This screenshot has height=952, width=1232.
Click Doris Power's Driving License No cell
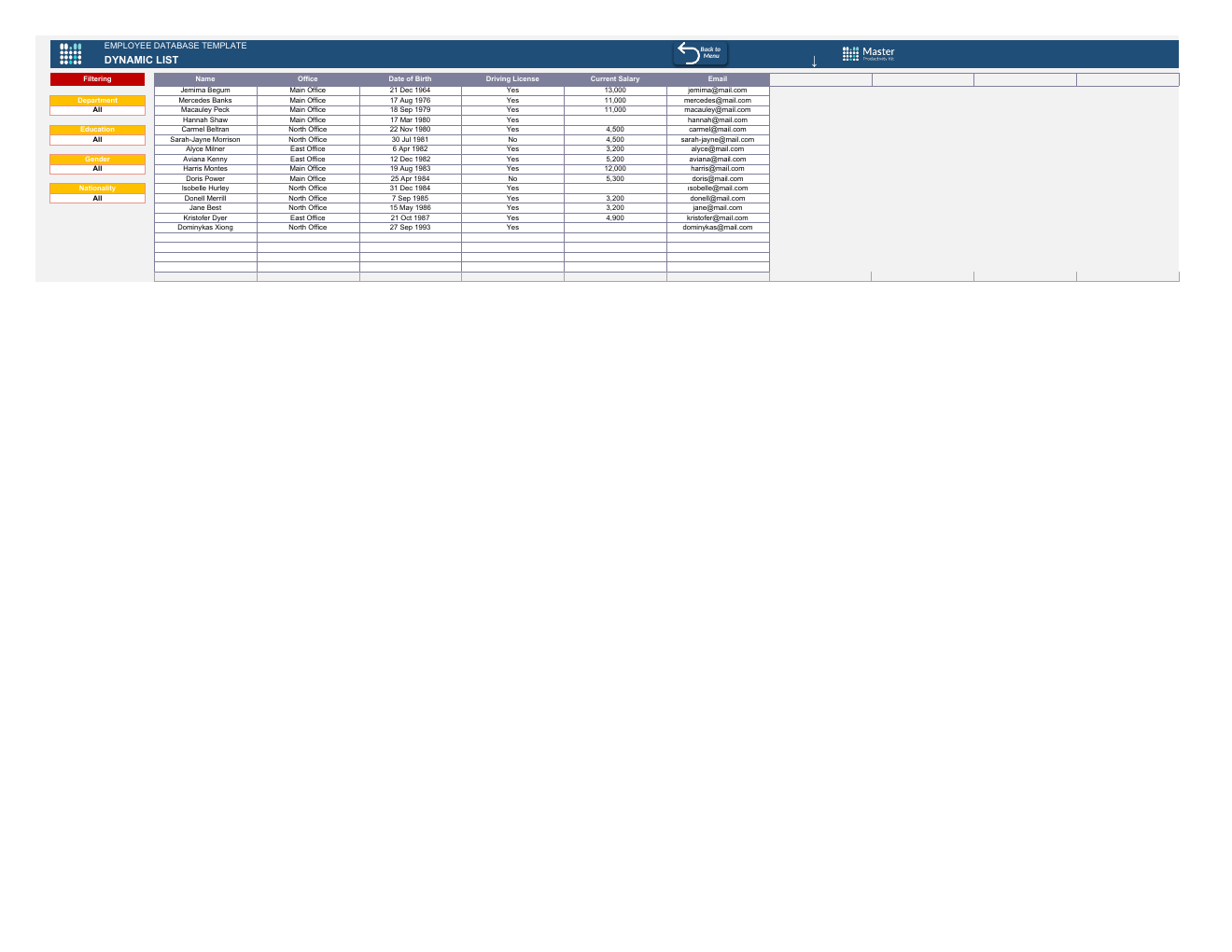click(x=512, y=178)
